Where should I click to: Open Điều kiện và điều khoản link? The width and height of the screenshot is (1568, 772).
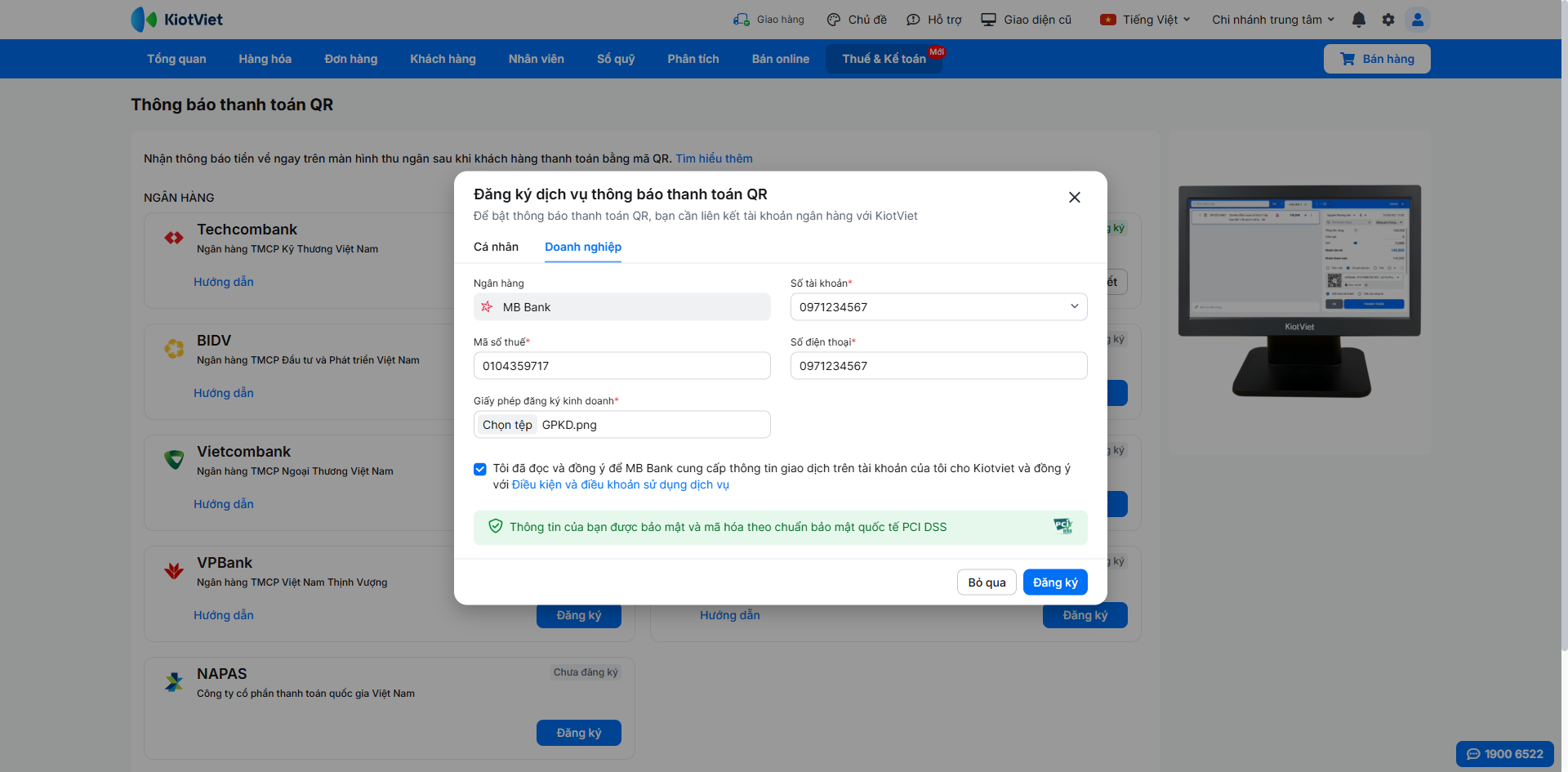click(x=621, y=484)
